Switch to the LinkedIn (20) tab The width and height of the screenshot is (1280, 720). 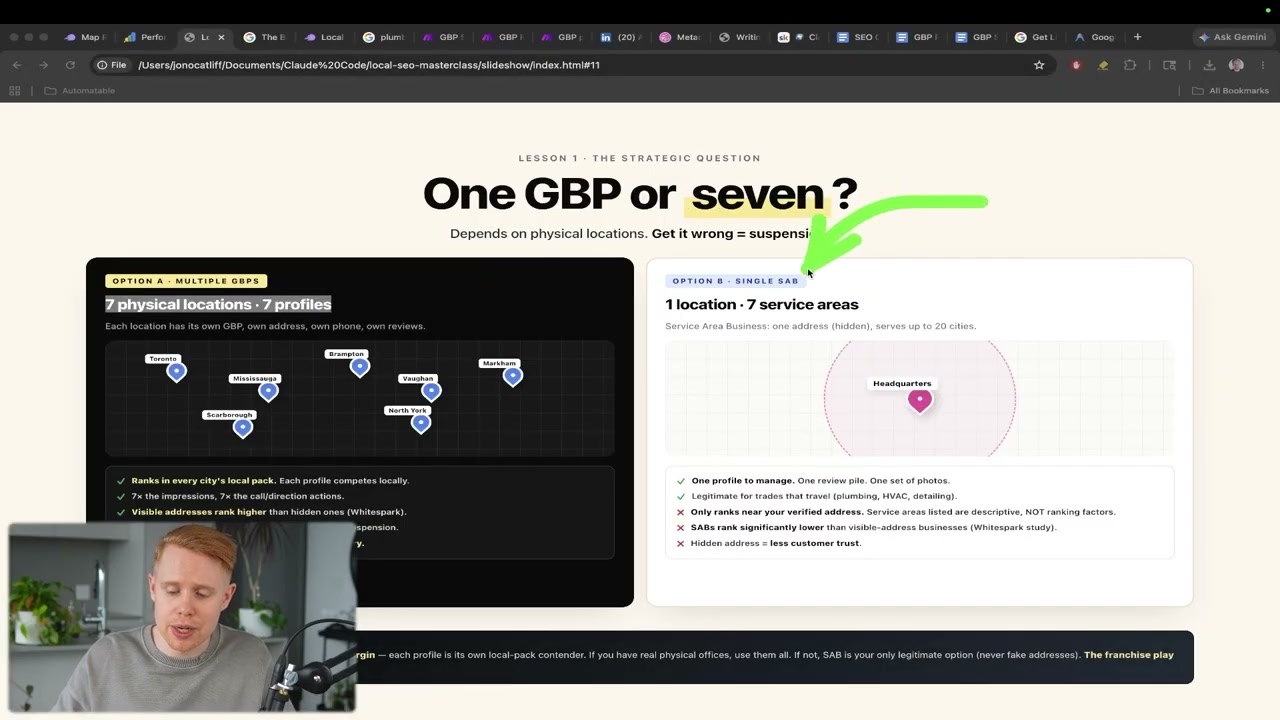pos(620,37)
